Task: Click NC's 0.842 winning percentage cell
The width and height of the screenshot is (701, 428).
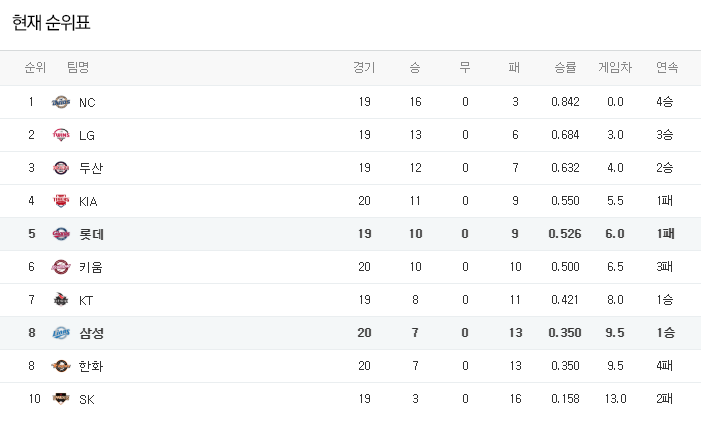Action: pyautogui.click(x=565, y=102)
